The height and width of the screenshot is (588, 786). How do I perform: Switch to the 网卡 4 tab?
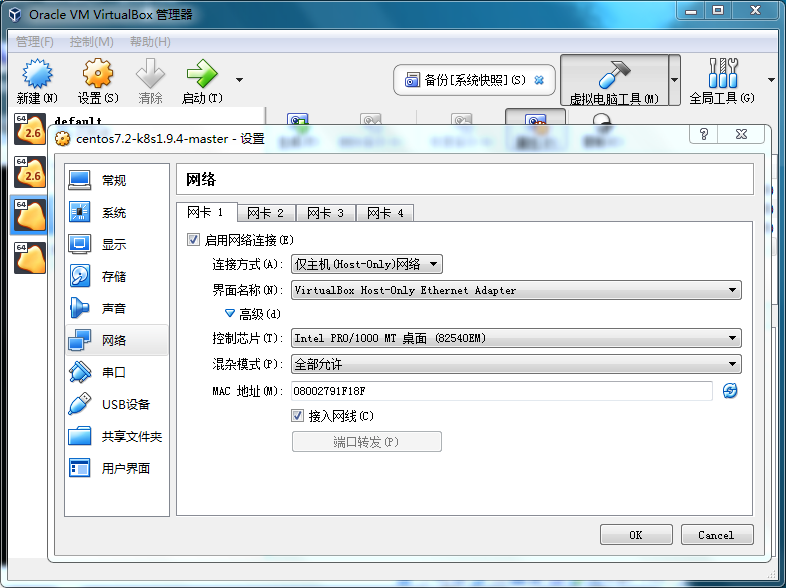[385, 214]
